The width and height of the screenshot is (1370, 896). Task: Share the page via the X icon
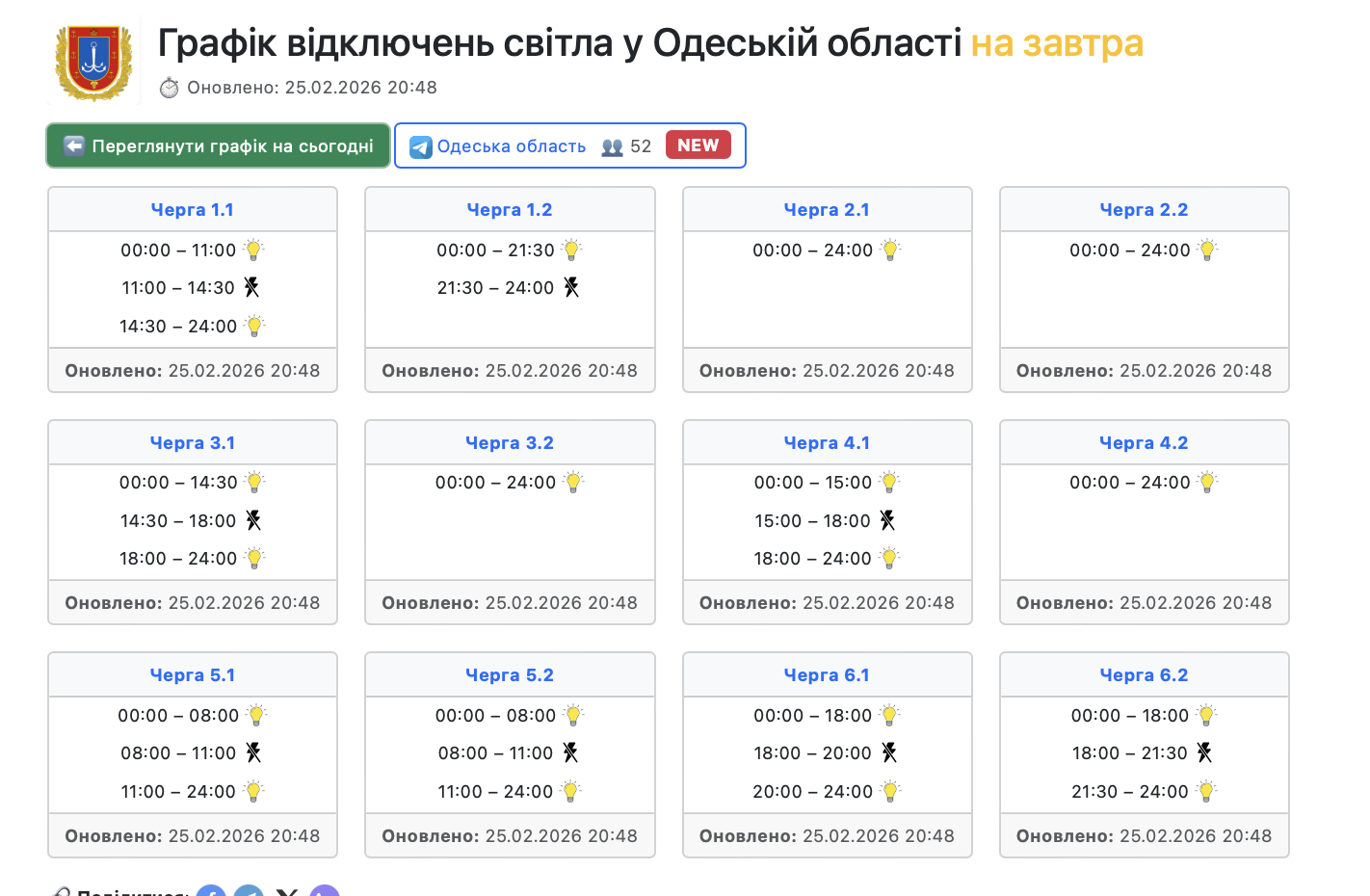pos(287,891)
